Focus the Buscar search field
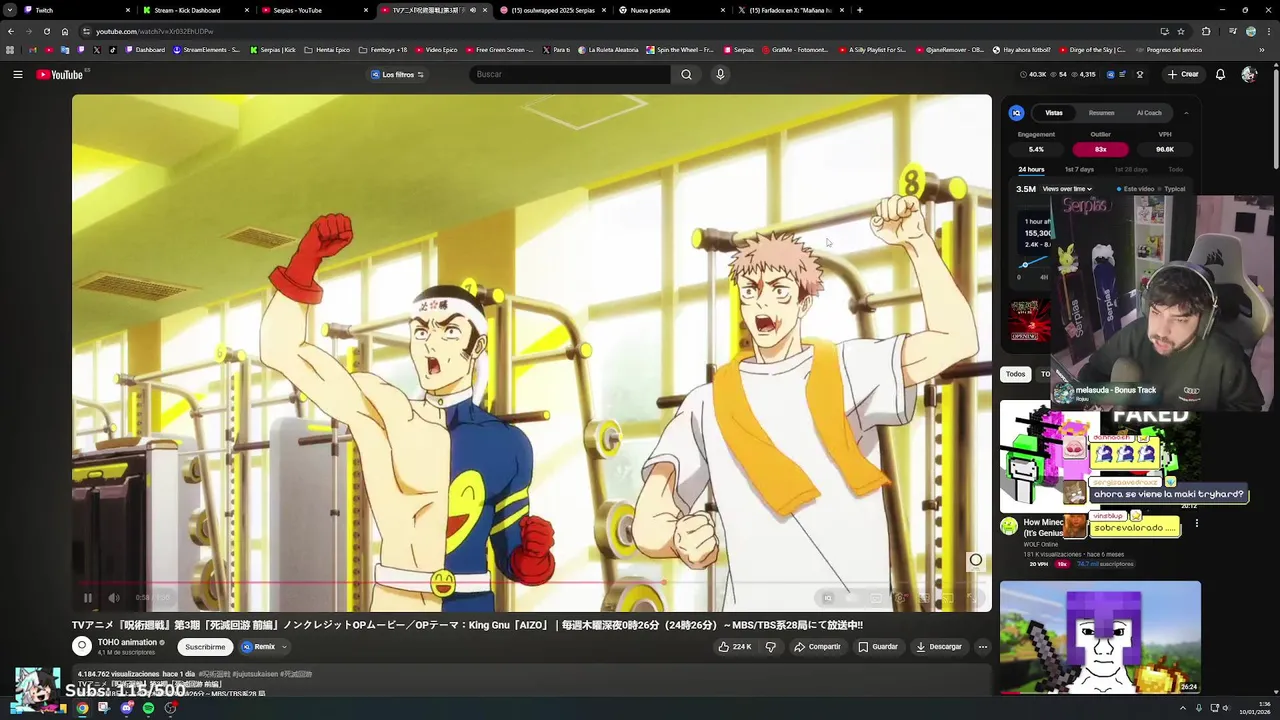Screen dimensions: 1280x720 click(570, 74)
